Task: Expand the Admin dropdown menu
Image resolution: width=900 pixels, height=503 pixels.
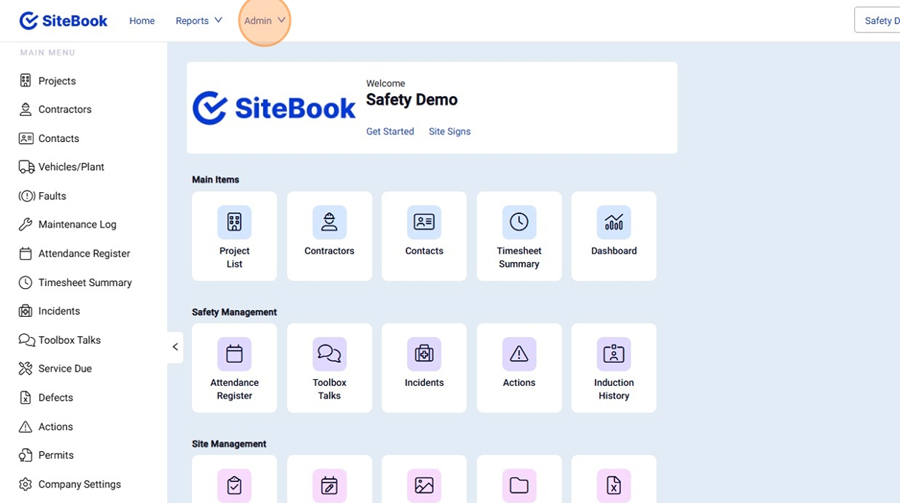Action: 265,21
